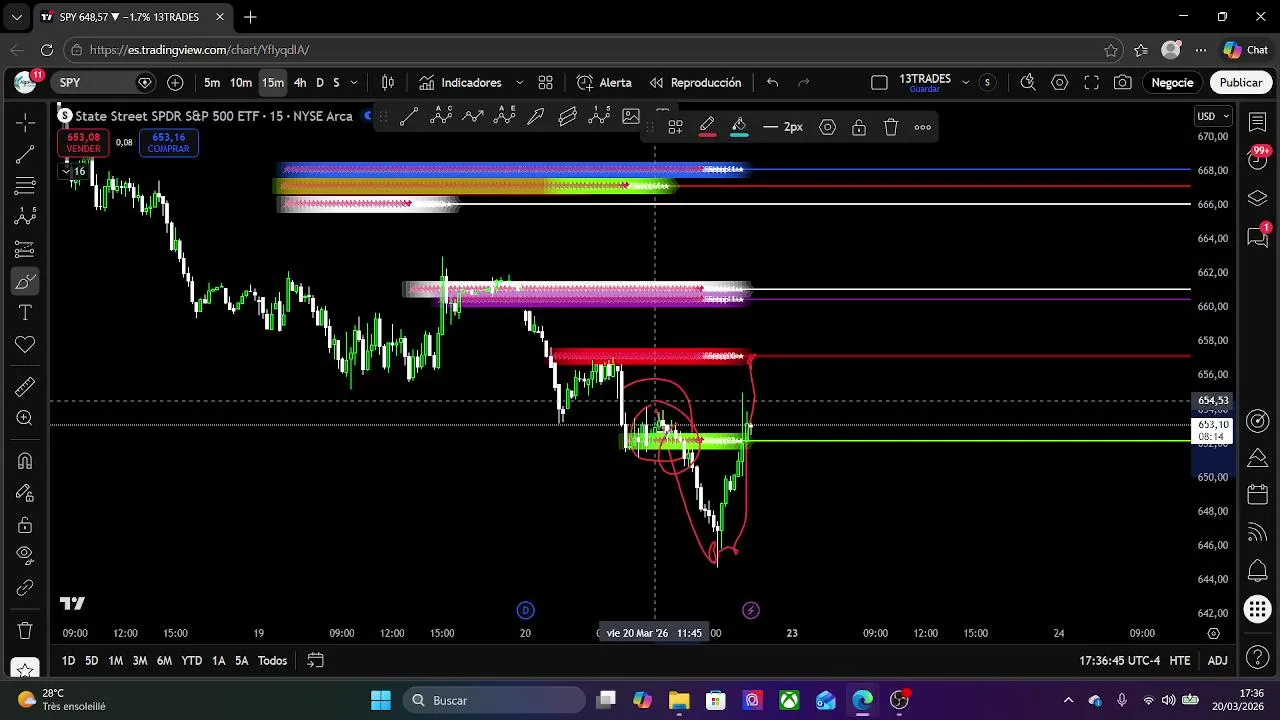1280x720 pixels.
Task: Open the heart icons tool in left sidebar
Action: [x=25, y=345]
